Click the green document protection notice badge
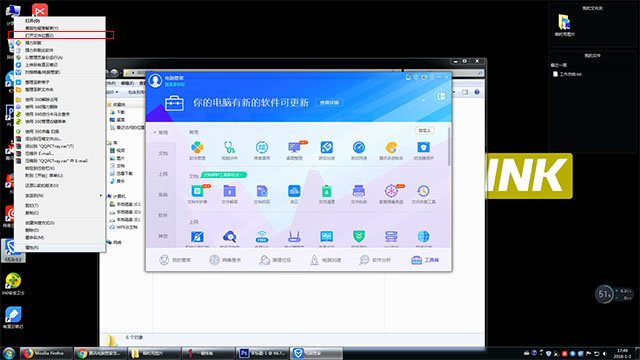Image resolution: width=640 pixels, height=360 pixels. [x=223, y=175]
